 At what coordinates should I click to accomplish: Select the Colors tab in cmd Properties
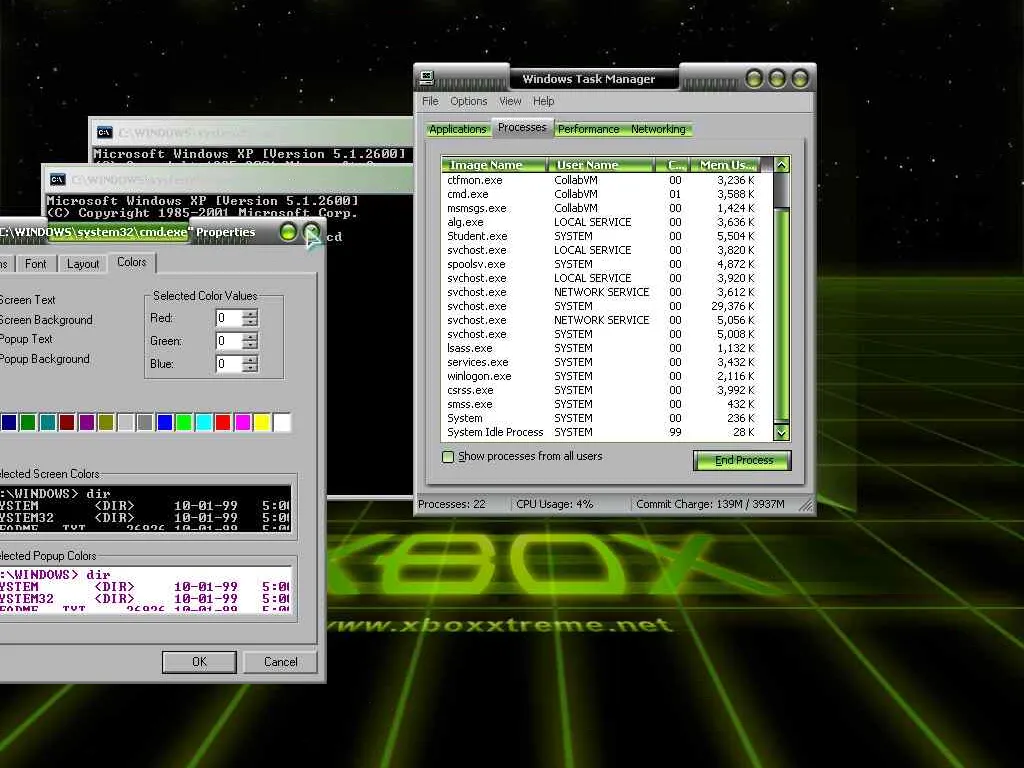[132, 262]
